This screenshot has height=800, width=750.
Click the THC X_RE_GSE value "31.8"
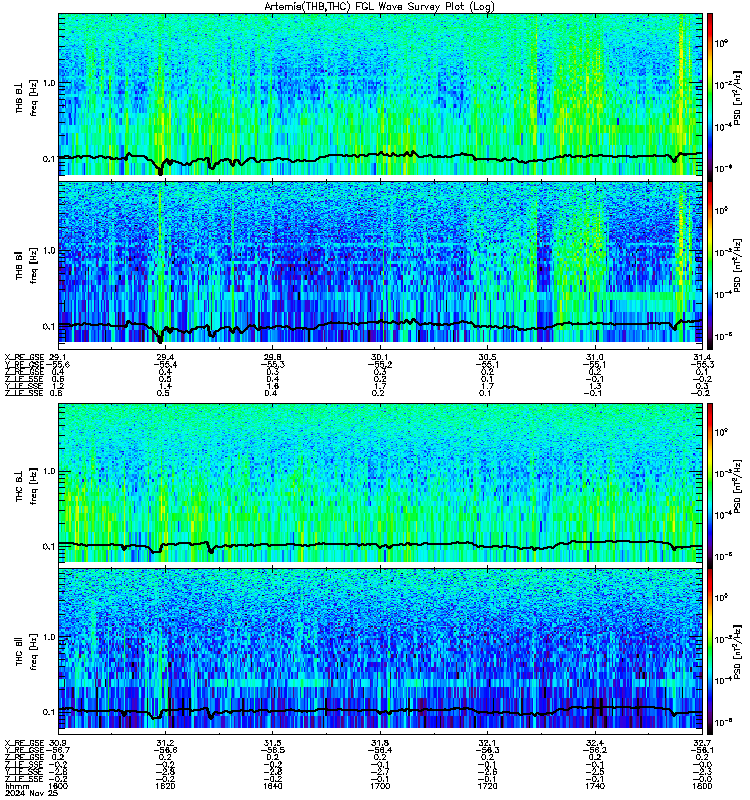380,743
